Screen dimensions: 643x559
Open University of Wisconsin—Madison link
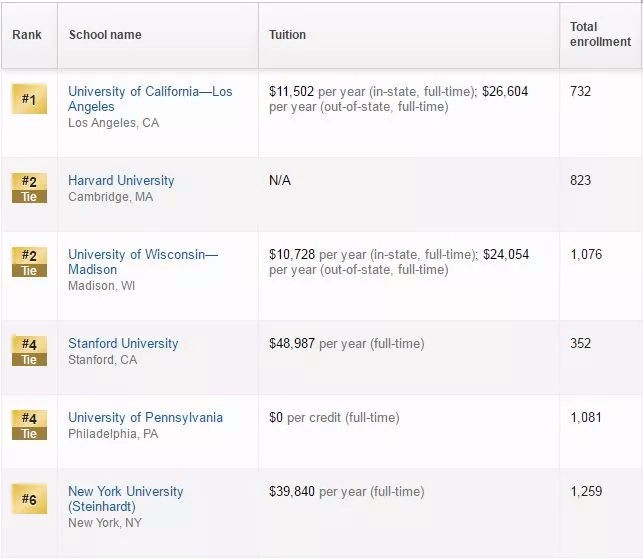coord(143,262)
